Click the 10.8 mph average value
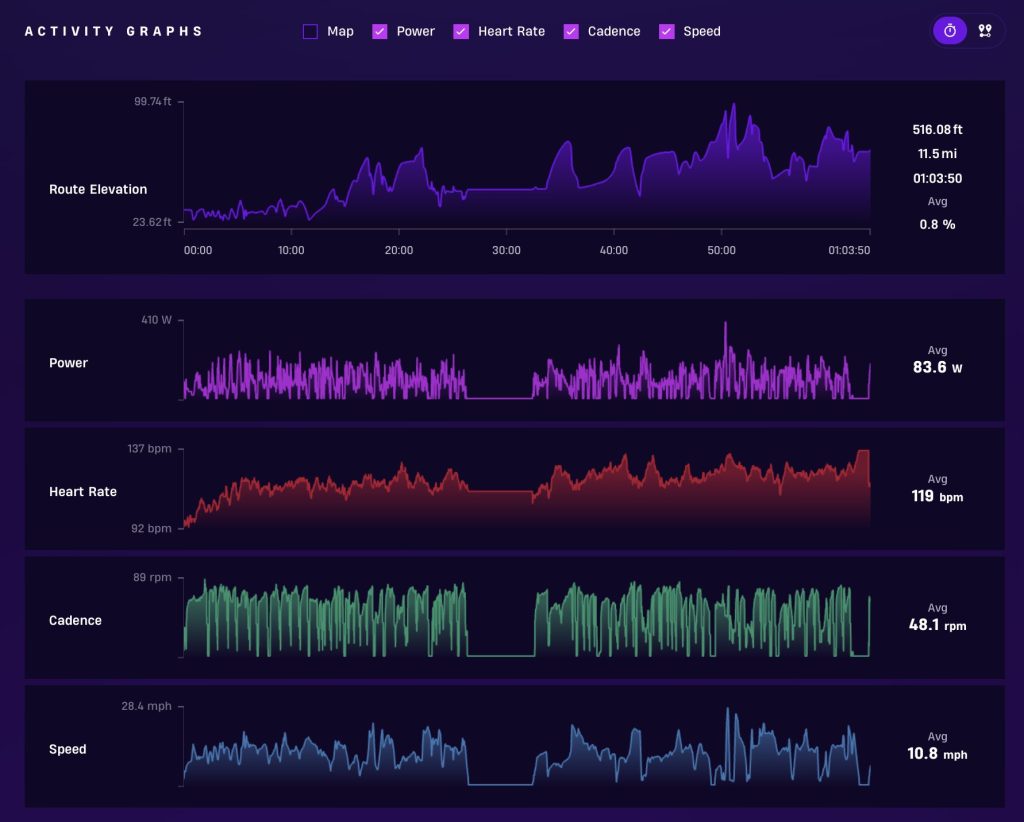Image resolution: width=1024 pixels, height=822 pixels. [937, 753]
